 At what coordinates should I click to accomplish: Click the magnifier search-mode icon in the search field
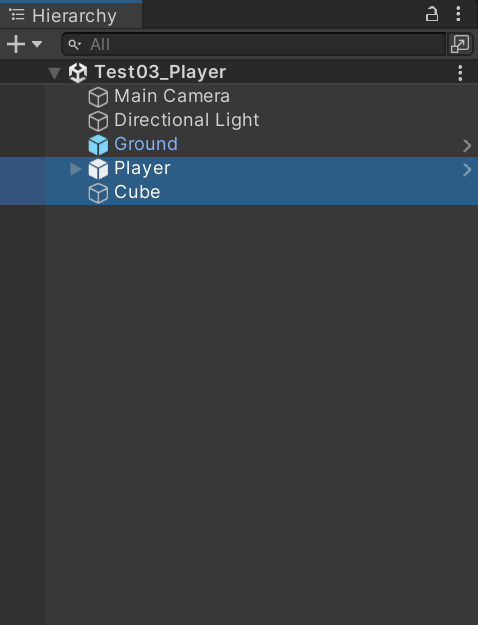[x=75, y=44]
